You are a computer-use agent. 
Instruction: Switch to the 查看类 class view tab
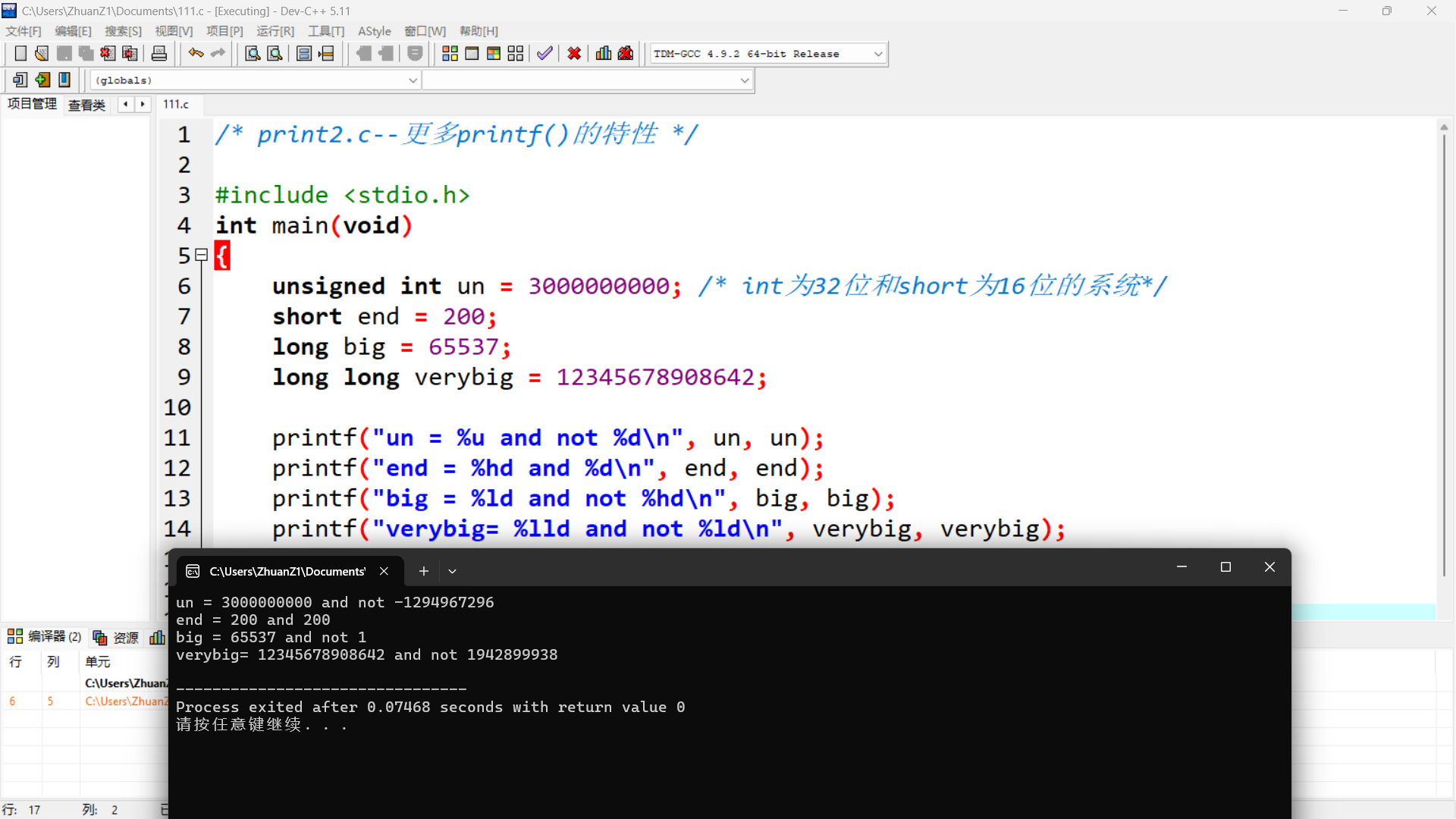tap(86, 105)
